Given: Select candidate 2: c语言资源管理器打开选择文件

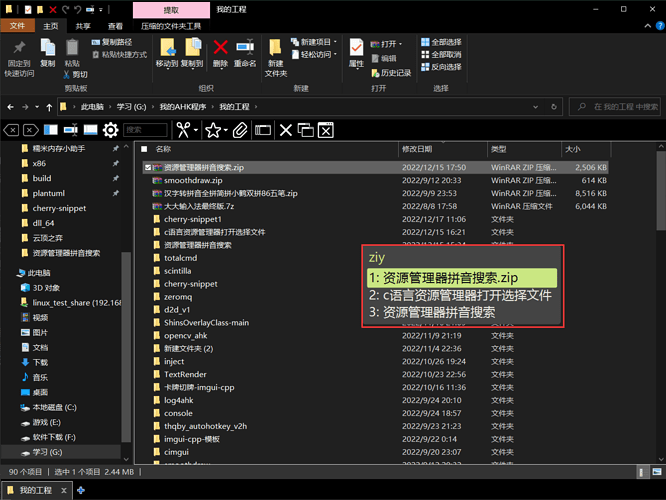Looking at the screenshot, I should pos(460,295).
